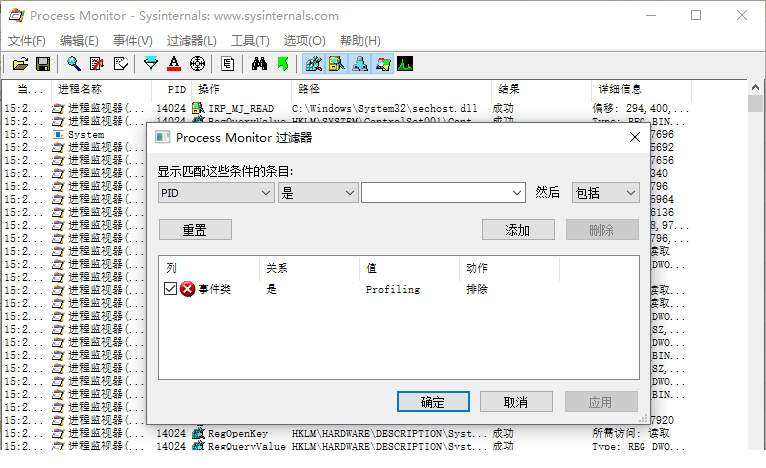The image size is (766, 468).
Task: Toggle Show Process and Thread Activity icon
Action: pos(383,64)
